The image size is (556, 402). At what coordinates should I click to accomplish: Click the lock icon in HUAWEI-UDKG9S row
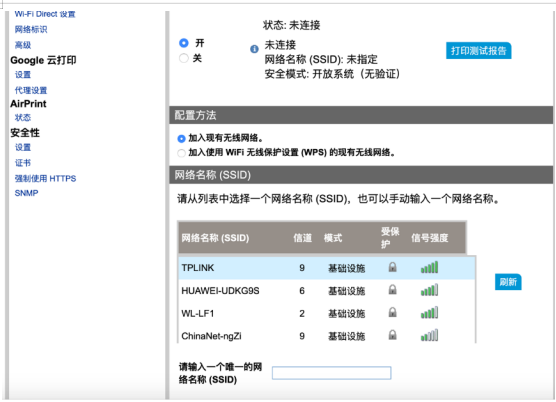coord(392,290)
